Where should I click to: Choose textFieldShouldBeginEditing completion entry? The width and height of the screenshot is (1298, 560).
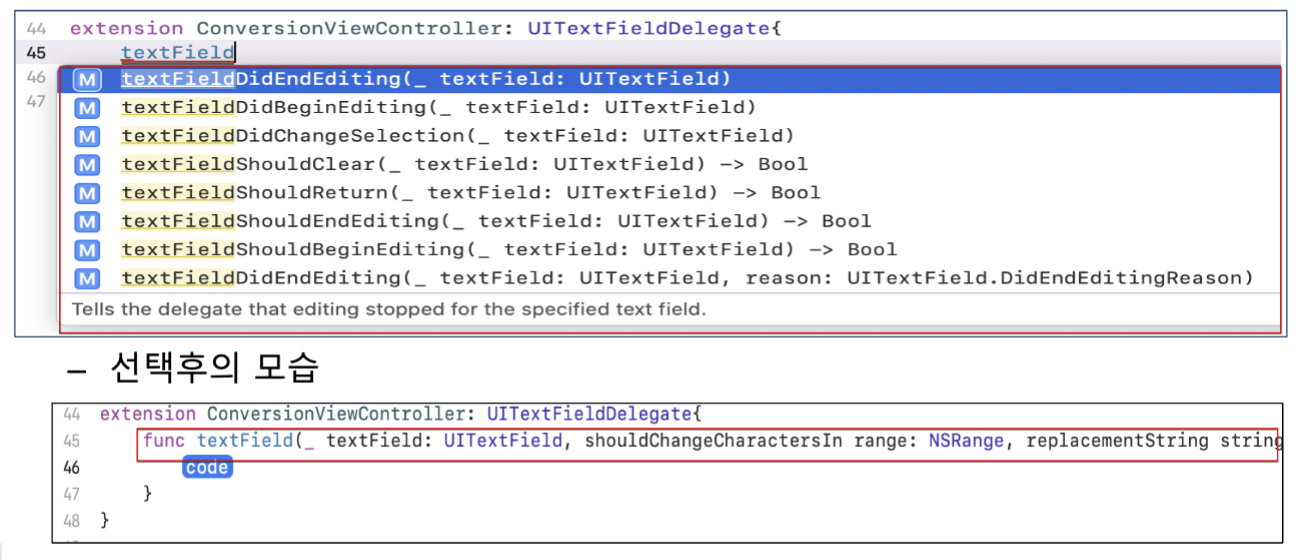pyautogui.click(x=671, y=250)
